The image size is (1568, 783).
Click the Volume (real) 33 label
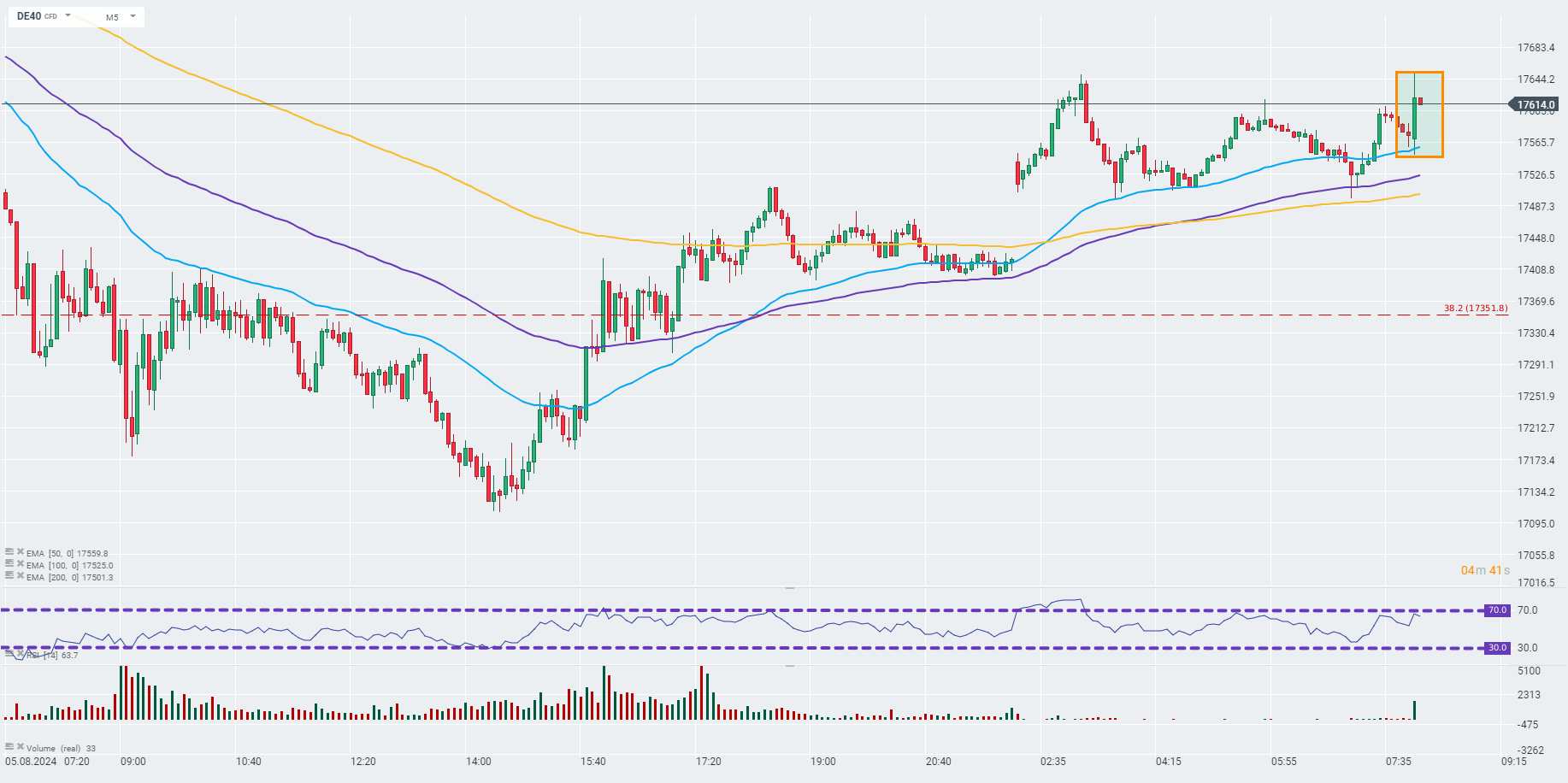pyautogui.click(x=62, y=748)
